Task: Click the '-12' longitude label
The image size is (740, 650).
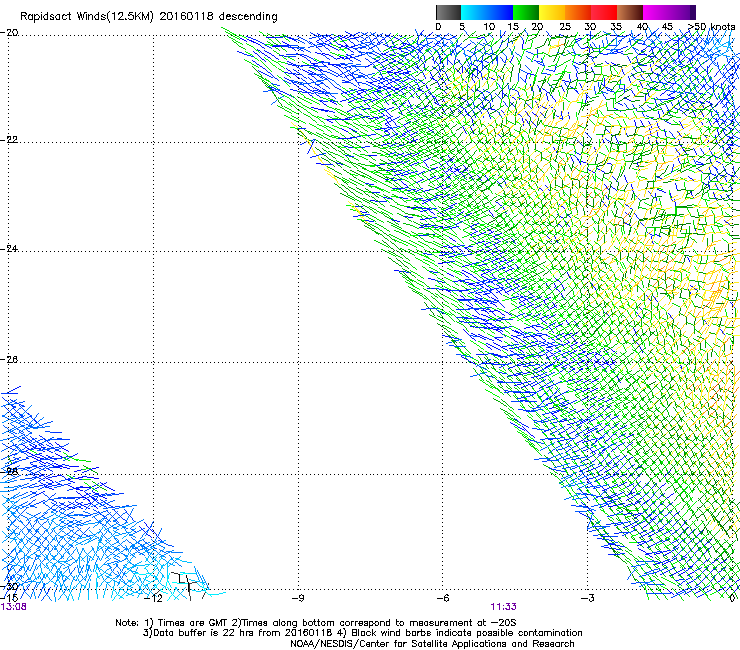Action: click(x=153, y=598)
